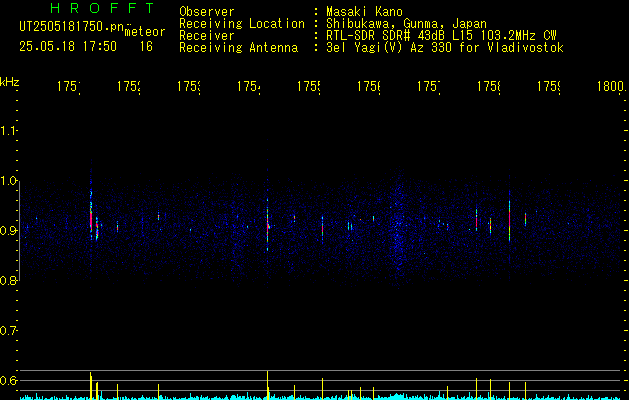This screenshot has width=629, height=400.
Task: Click the 1800 time axis label
Action: point(611,86)
